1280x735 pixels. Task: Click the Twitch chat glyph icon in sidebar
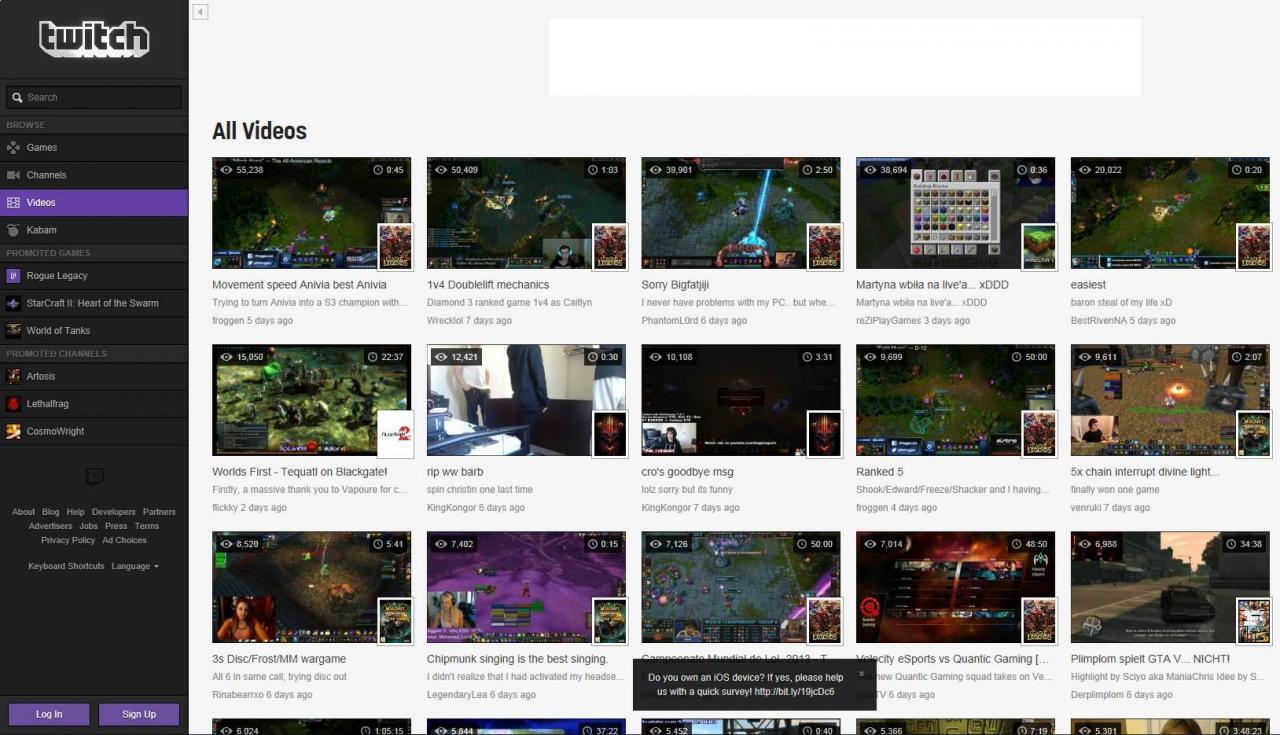coord(94,477)
